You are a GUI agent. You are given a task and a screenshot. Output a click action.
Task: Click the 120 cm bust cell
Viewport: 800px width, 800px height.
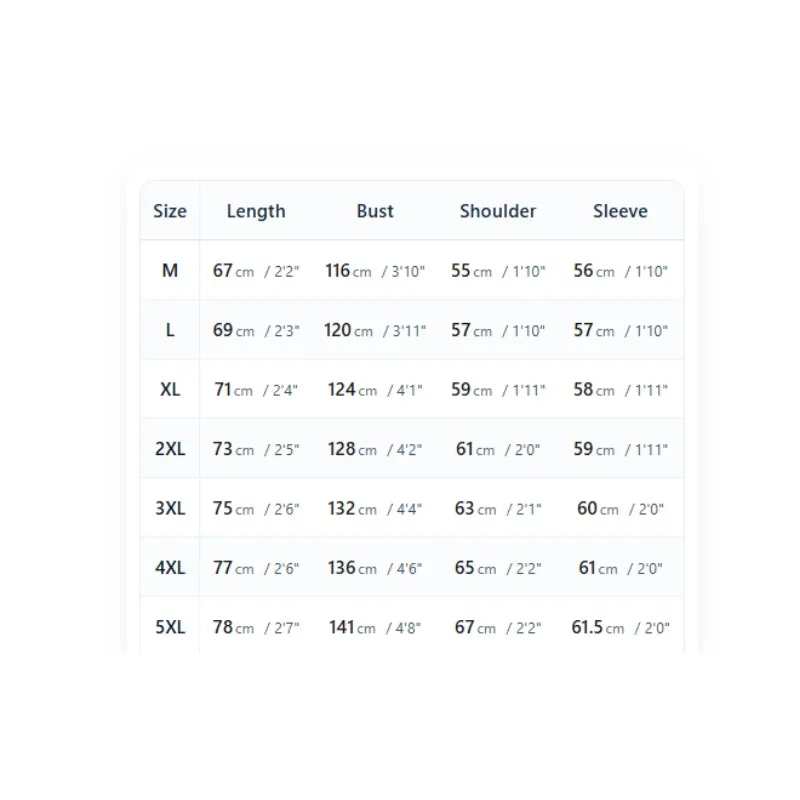(375, 331)
